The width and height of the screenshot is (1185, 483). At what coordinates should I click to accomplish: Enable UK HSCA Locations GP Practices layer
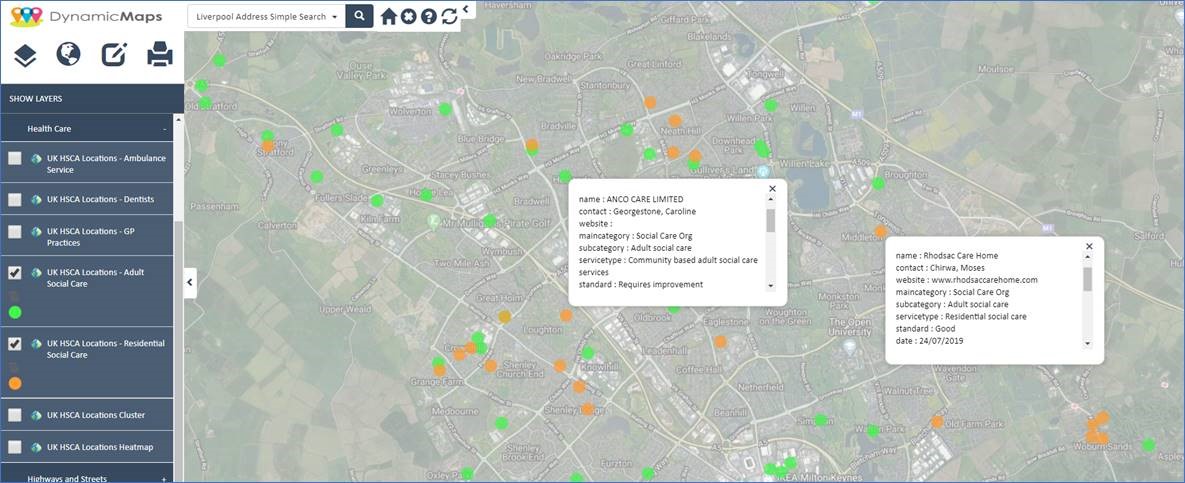click(14, 232)
